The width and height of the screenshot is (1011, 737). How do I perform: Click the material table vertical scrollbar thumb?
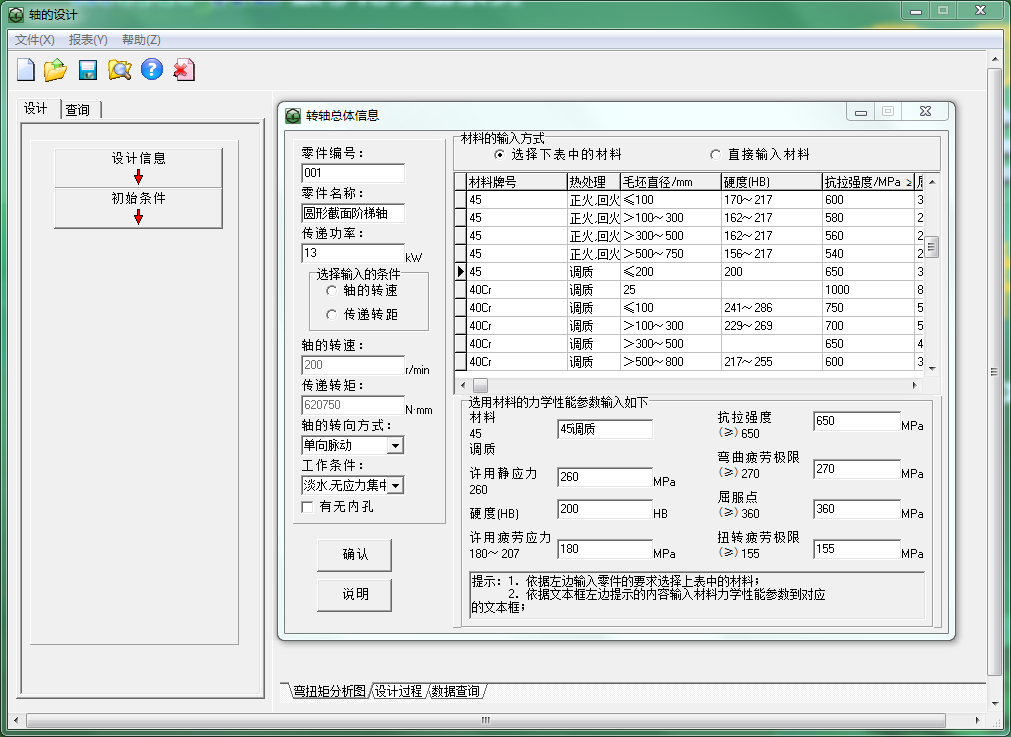click(931, 246)
